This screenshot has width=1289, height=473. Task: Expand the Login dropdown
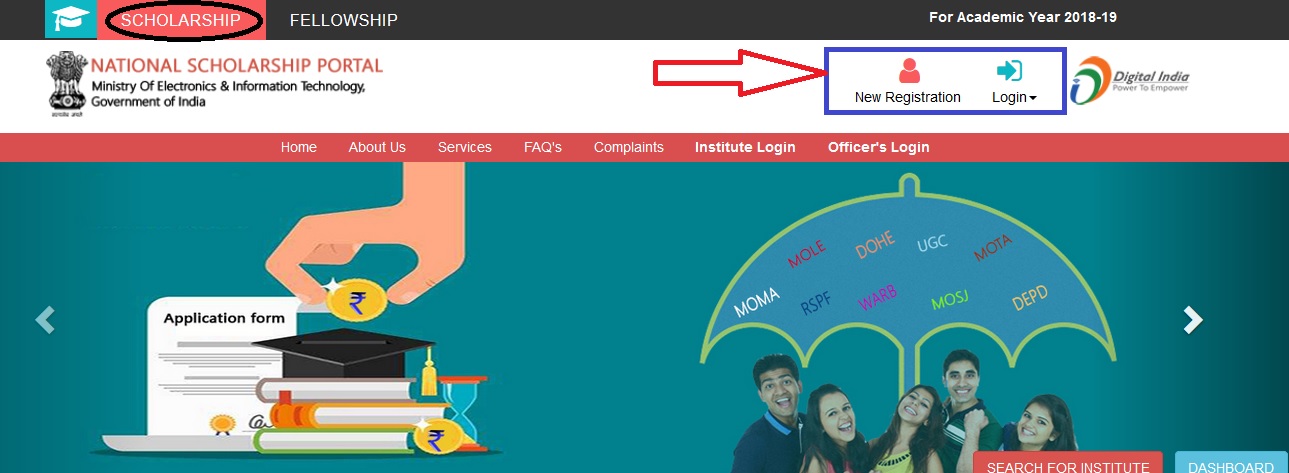click(1014, 97)
